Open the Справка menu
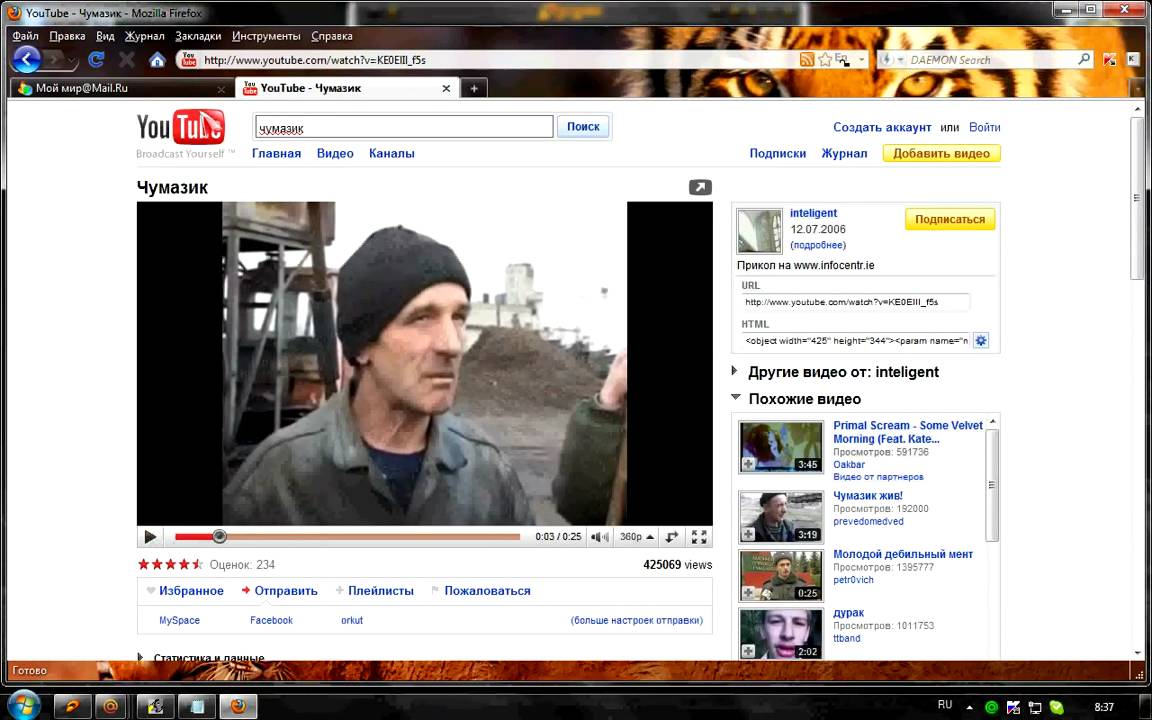 pyautogui.click(x=331, y=36)
